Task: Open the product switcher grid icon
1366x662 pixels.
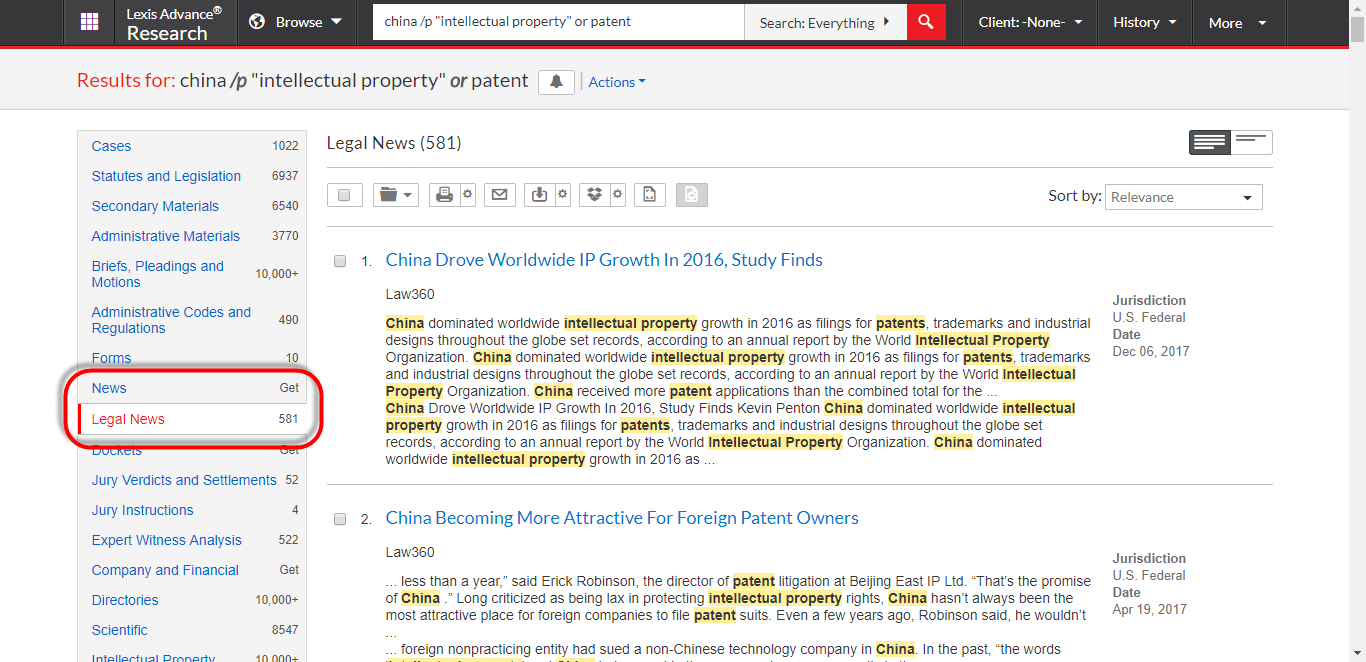Action: click(89, 22)
